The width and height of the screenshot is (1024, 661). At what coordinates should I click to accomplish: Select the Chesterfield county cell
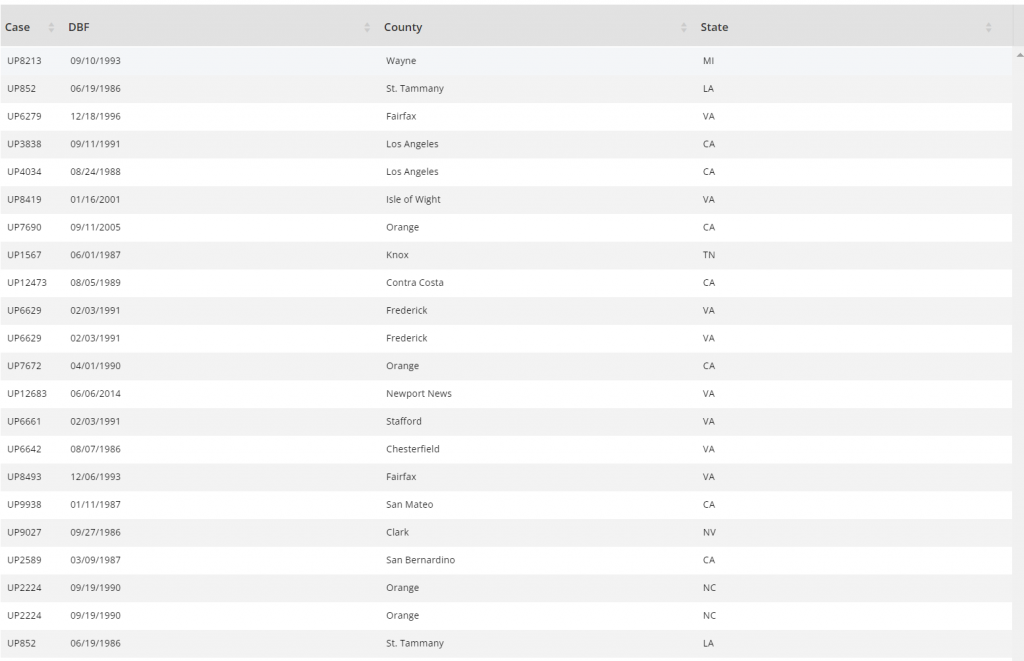pos(413,449)
